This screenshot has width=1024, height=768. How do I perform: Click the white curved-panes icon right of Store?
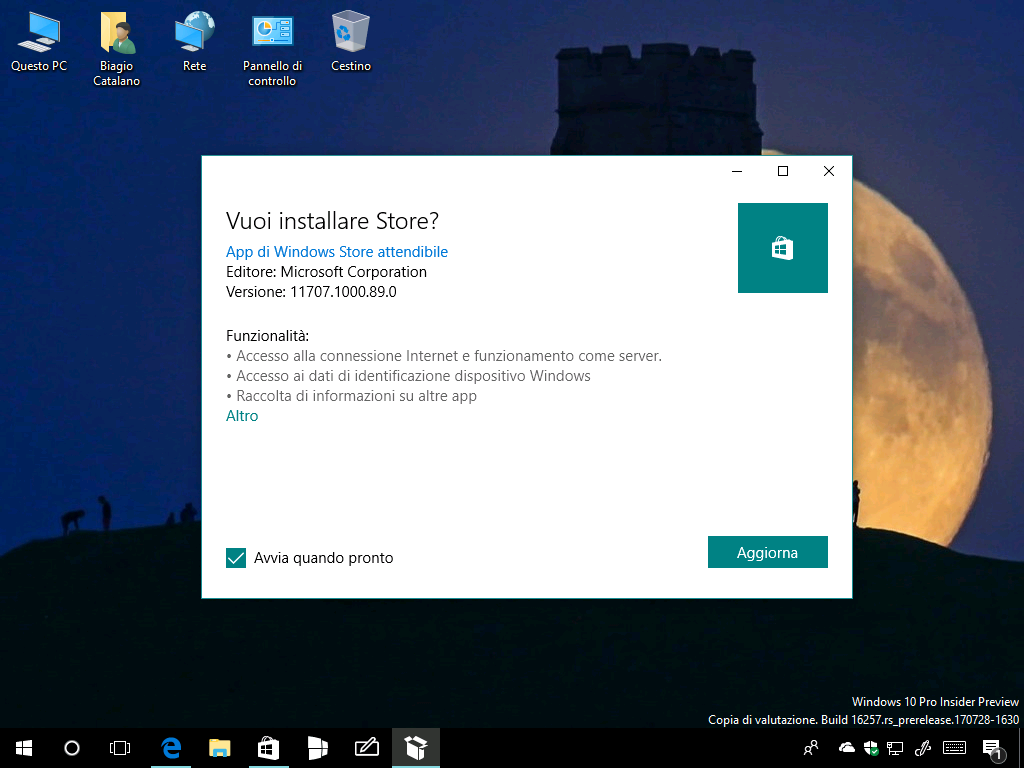point(317,748)
